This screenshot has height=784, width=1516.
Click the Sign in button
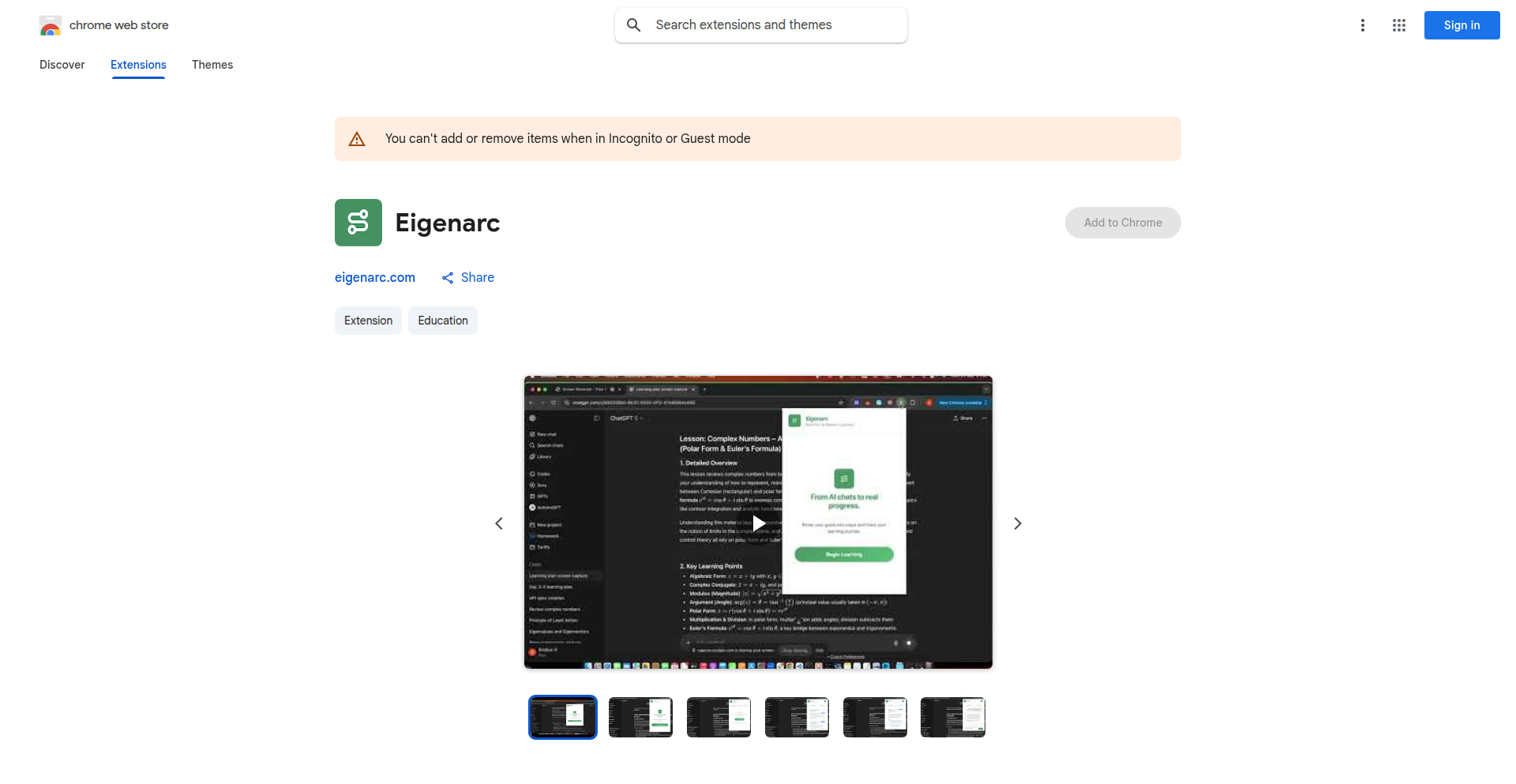point(1462,25)
